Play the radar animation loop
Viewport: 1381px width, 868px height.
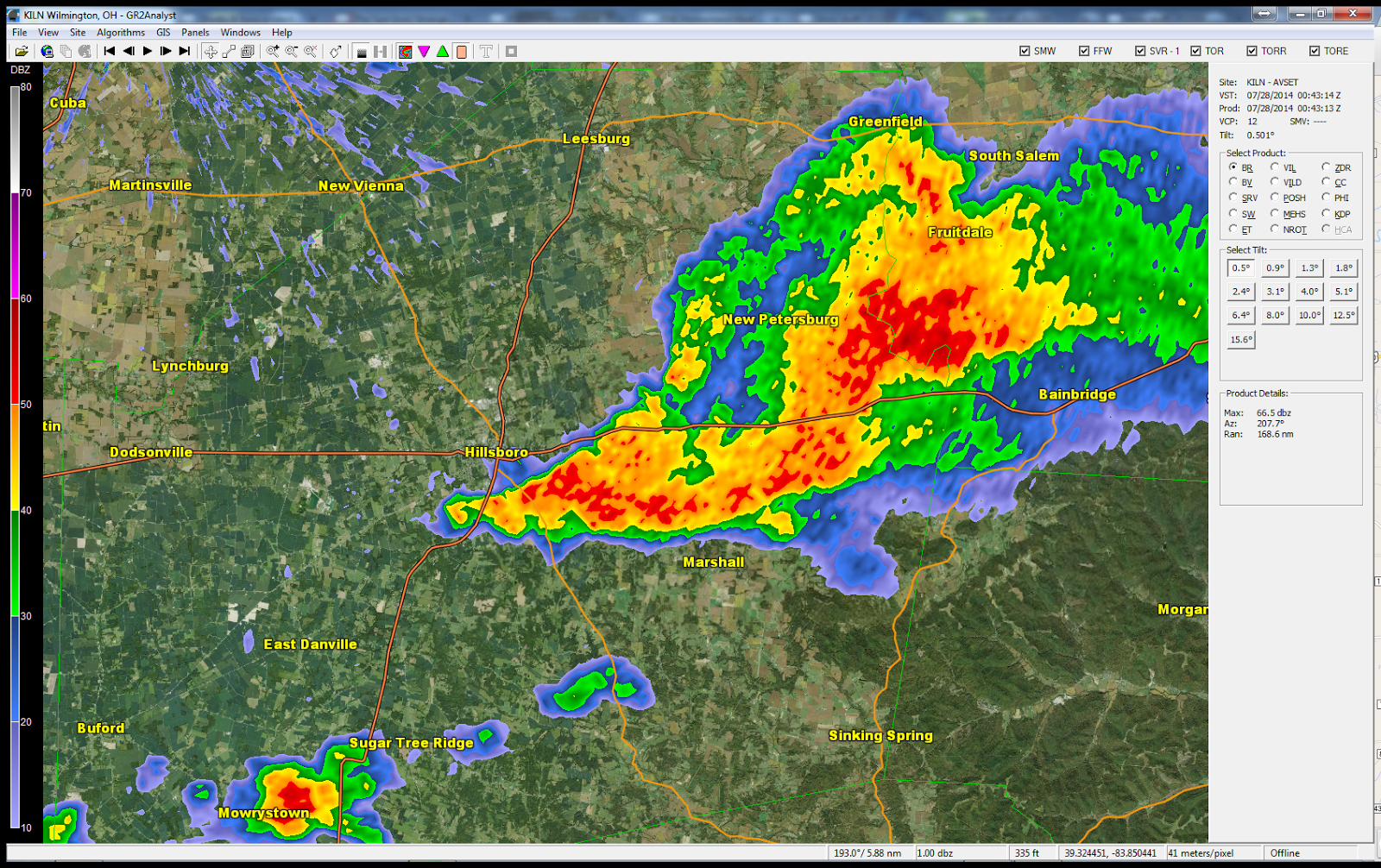pyautogui.click(x=147, y=50)
